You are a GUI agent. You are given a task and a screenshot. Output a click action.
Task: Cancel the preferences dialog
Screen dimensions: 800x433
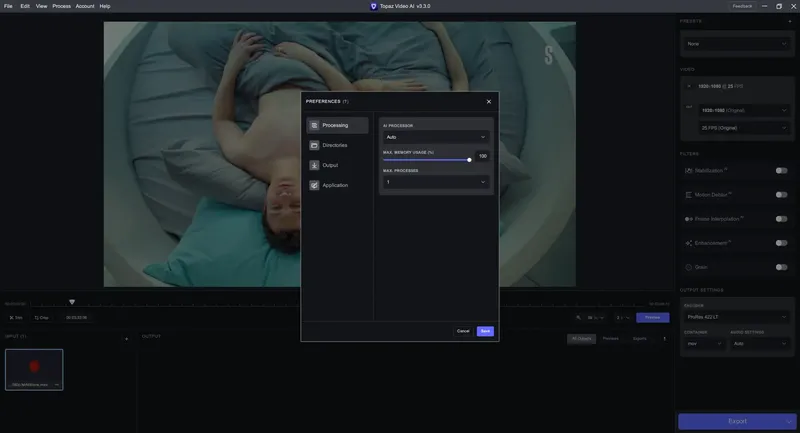point(463,331)
